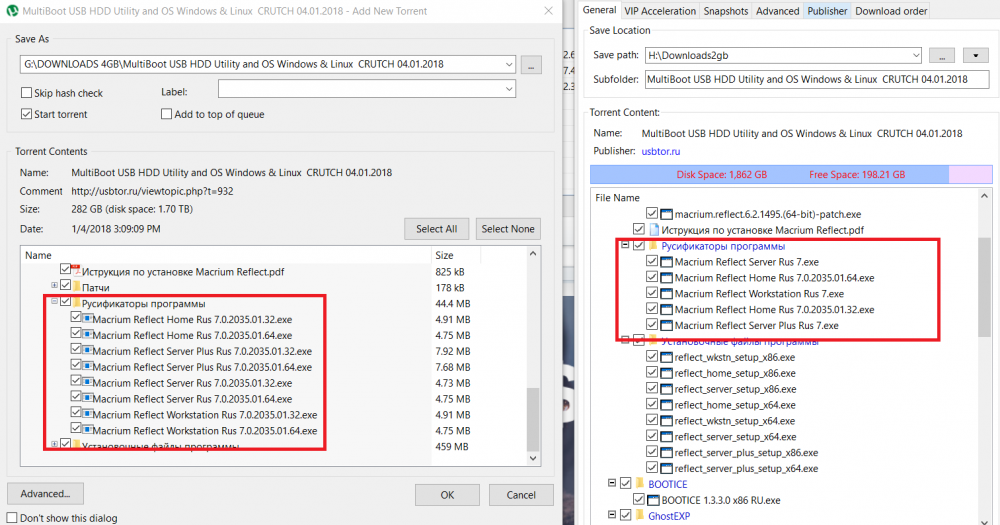Click the uTorrent logo icon in title bar
1000x525 pixels.
tap(12, 11)
